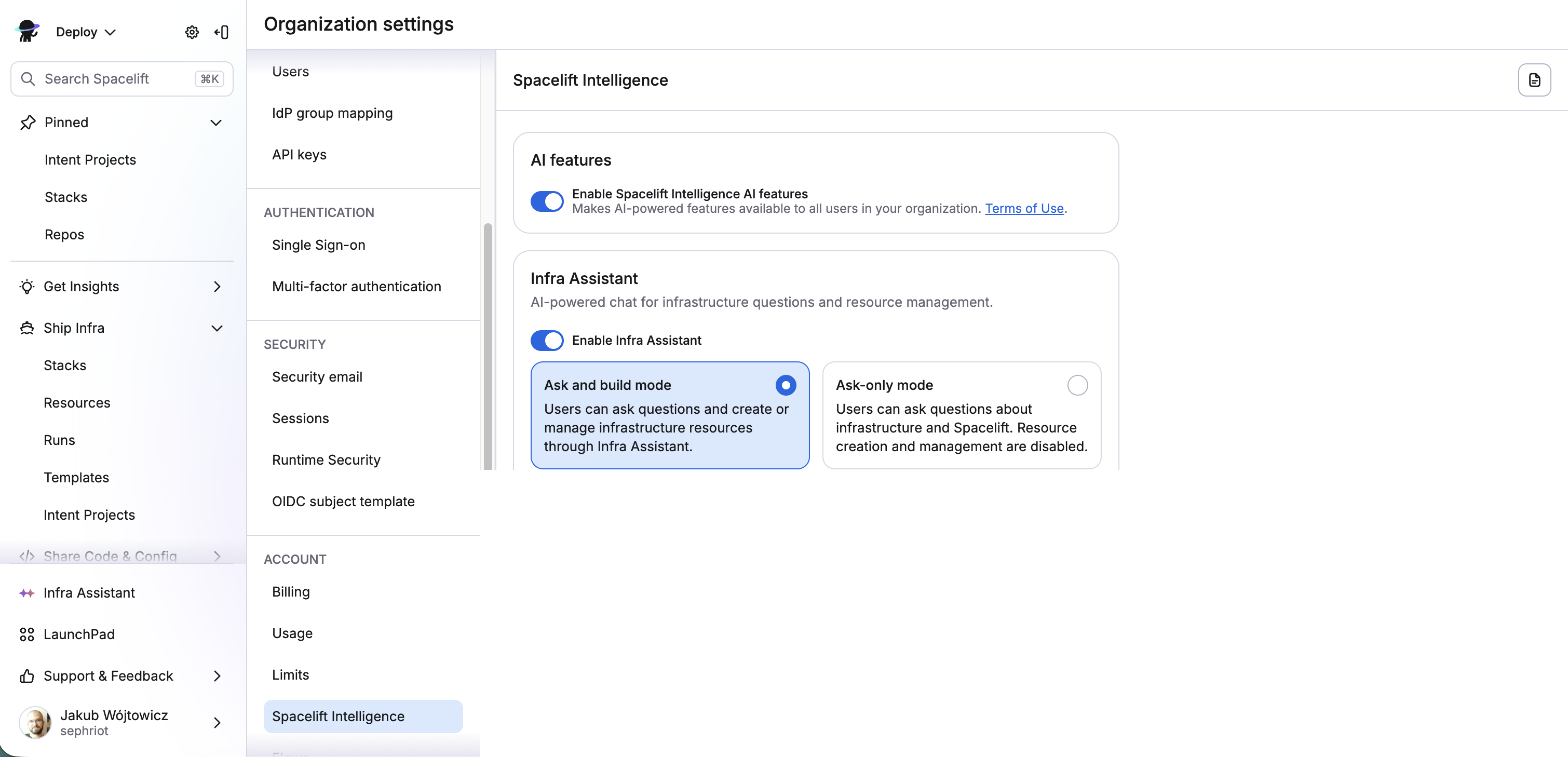
Task: Collapse the Ship Infra chevron
Action: [217, 328]
